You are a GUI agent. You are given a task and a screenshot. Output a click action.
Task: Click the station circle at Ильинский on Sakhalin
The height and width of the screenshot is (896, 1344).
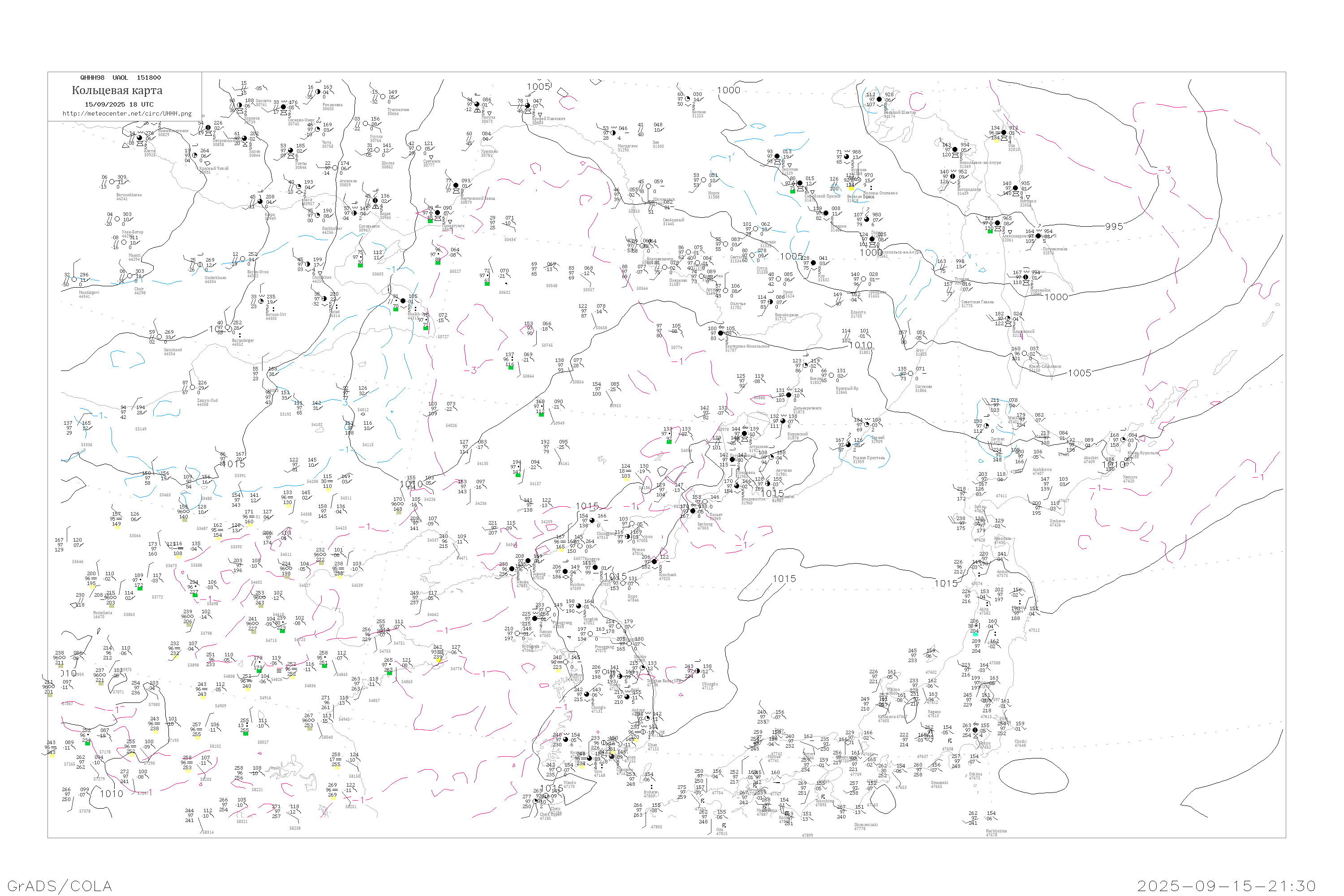1008,318
